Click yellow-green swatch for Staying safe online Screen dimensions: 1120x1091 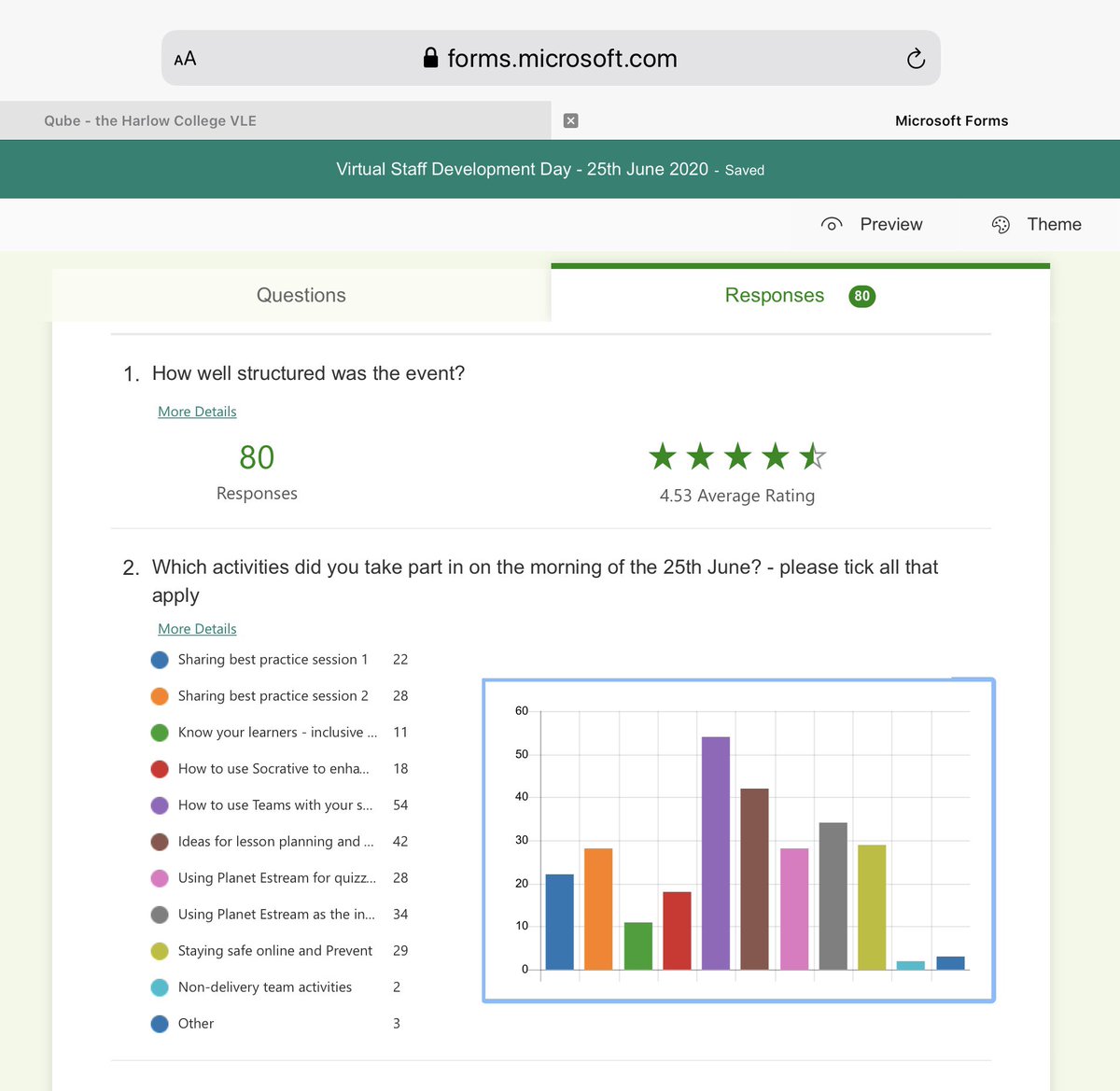[x=160, y=951]
